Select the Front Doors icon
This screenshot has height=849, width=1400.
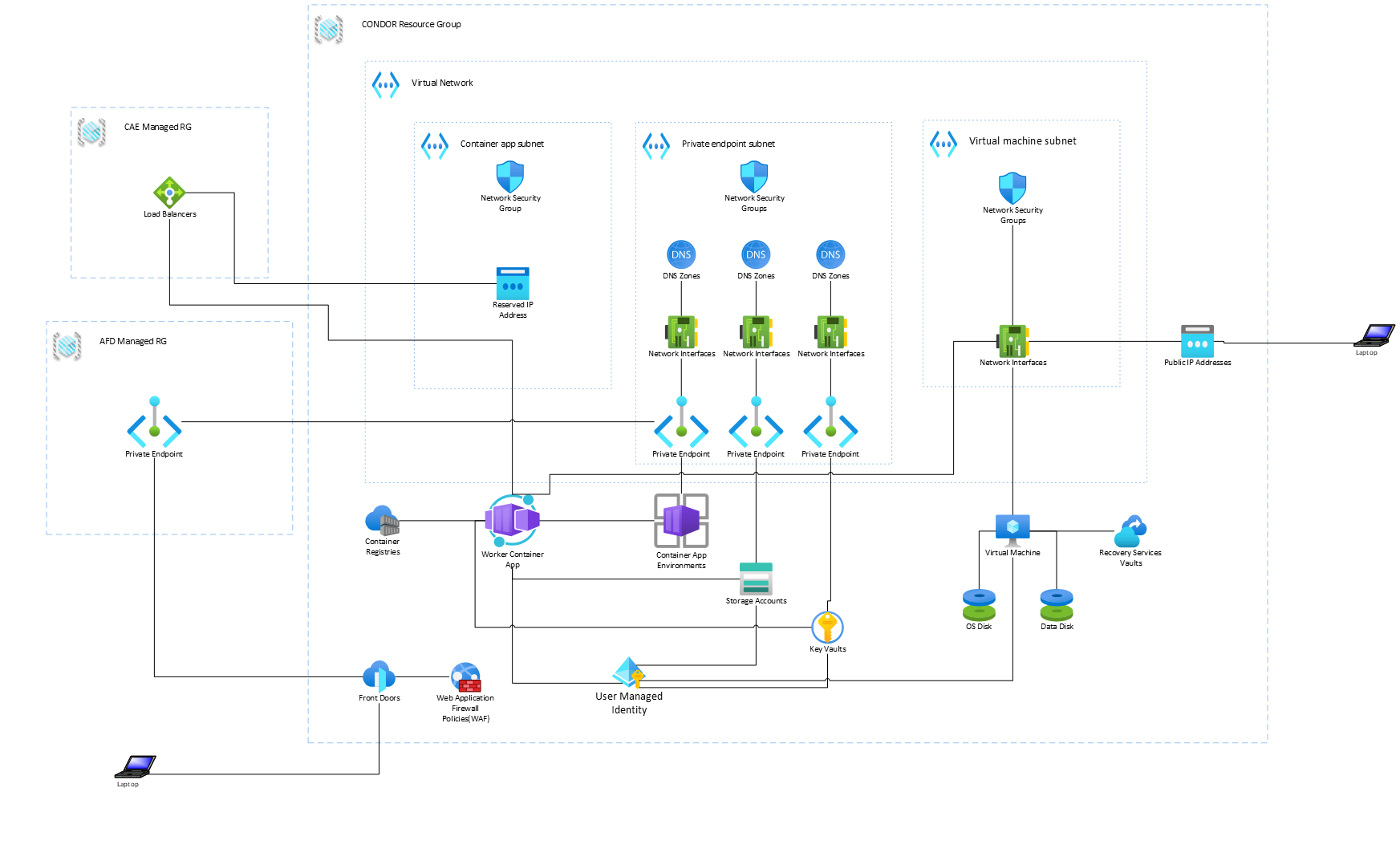point(379,676)
